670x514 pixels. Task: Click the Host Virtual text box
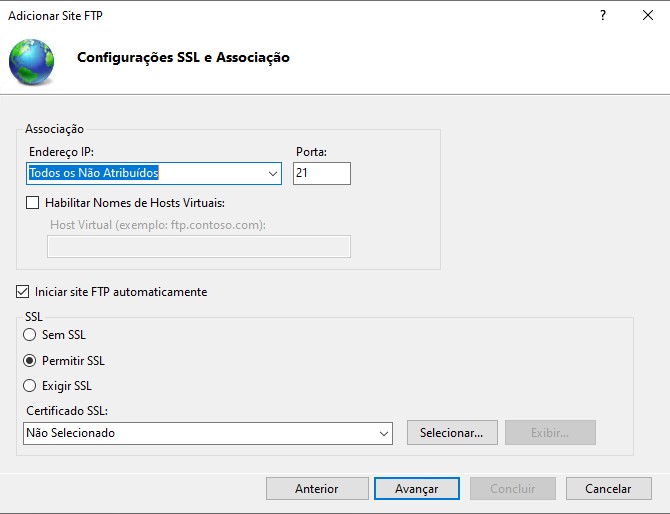(x=200, y=246)
